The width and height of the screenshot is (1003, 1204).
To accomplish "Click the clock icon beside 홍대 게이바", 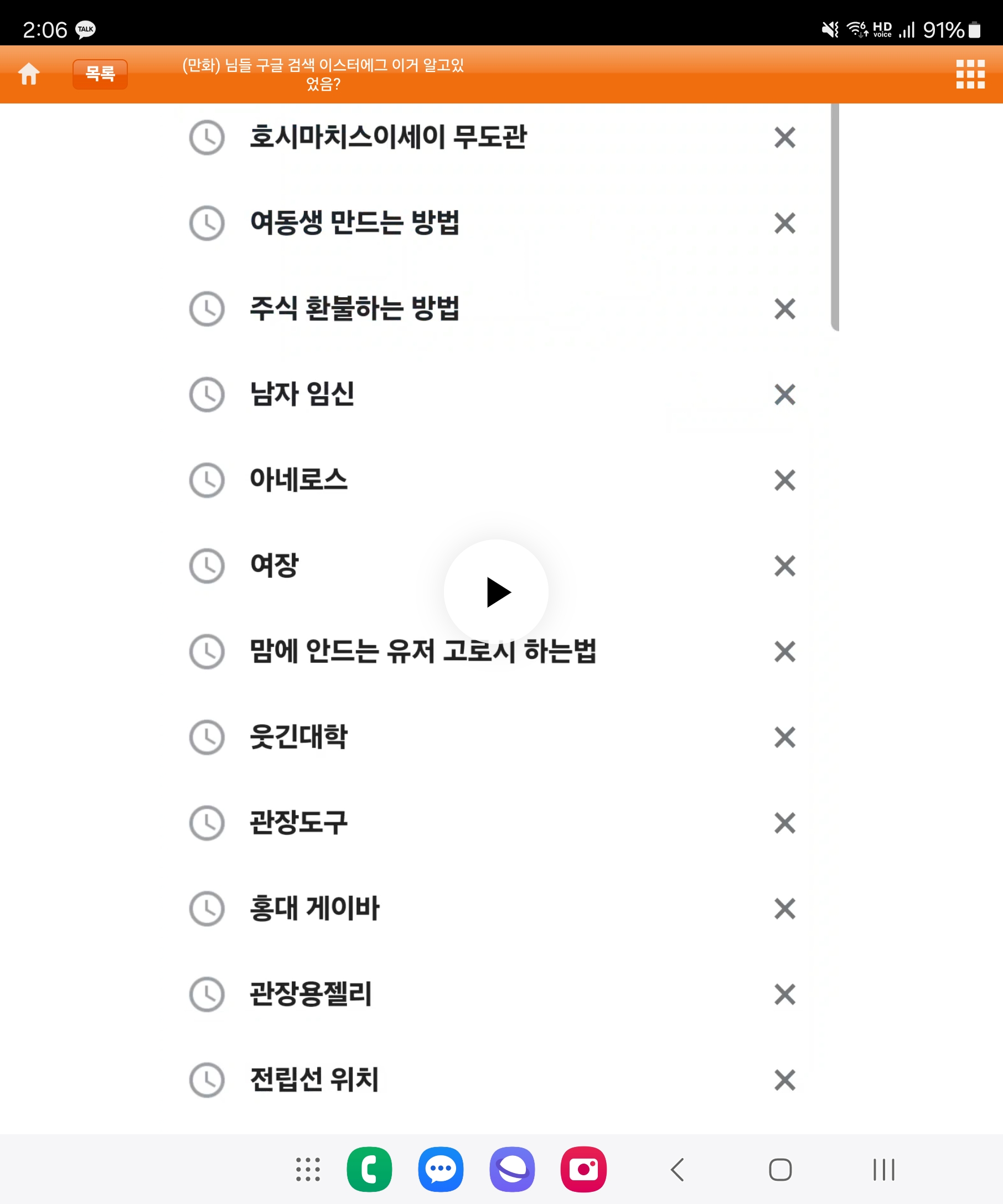I will (x=206, y=909).
